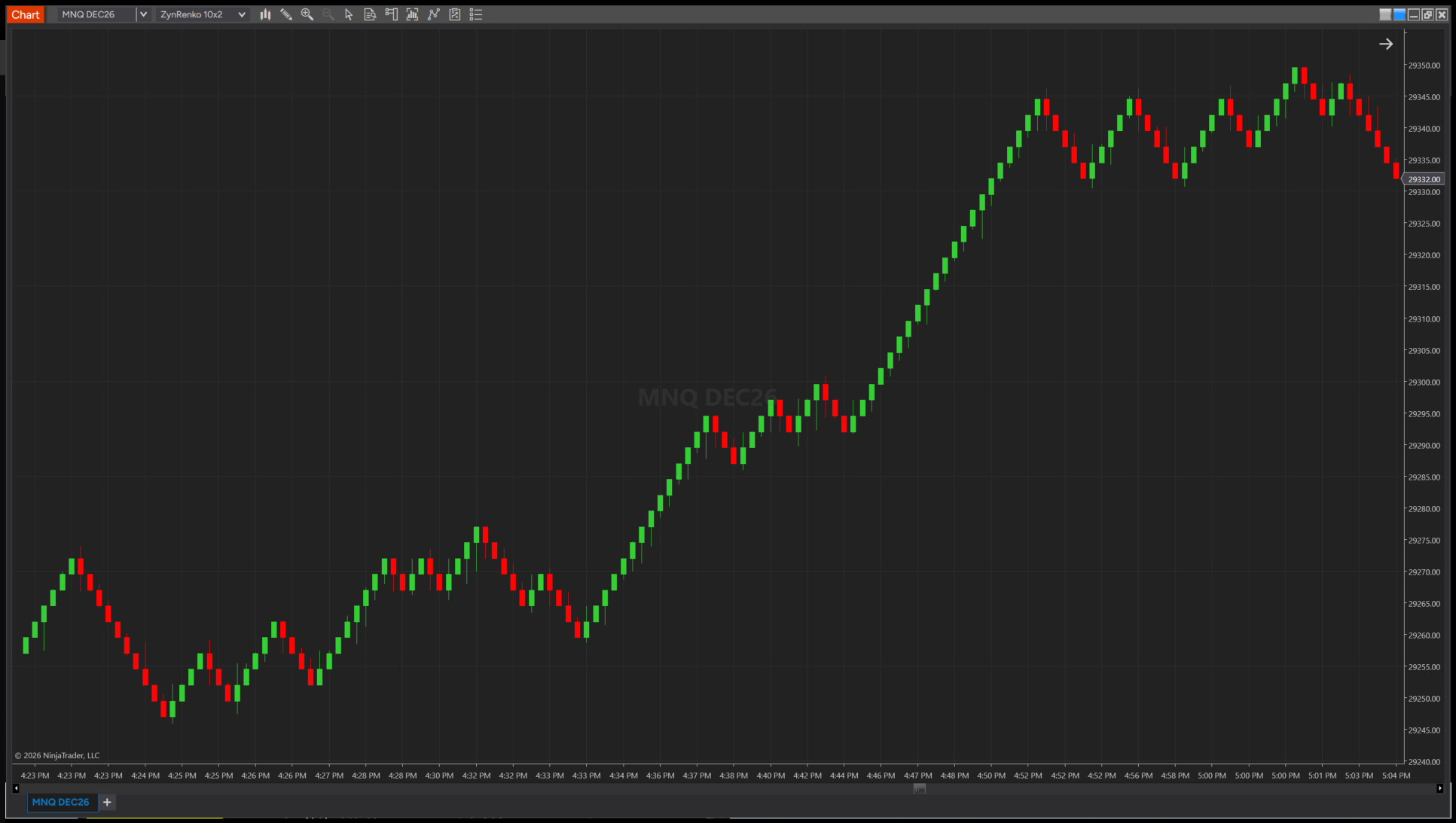This screenshot has width=1456, height=823.
Task: Open the bar type chart style icon
Action: click(x=265, y=14)
